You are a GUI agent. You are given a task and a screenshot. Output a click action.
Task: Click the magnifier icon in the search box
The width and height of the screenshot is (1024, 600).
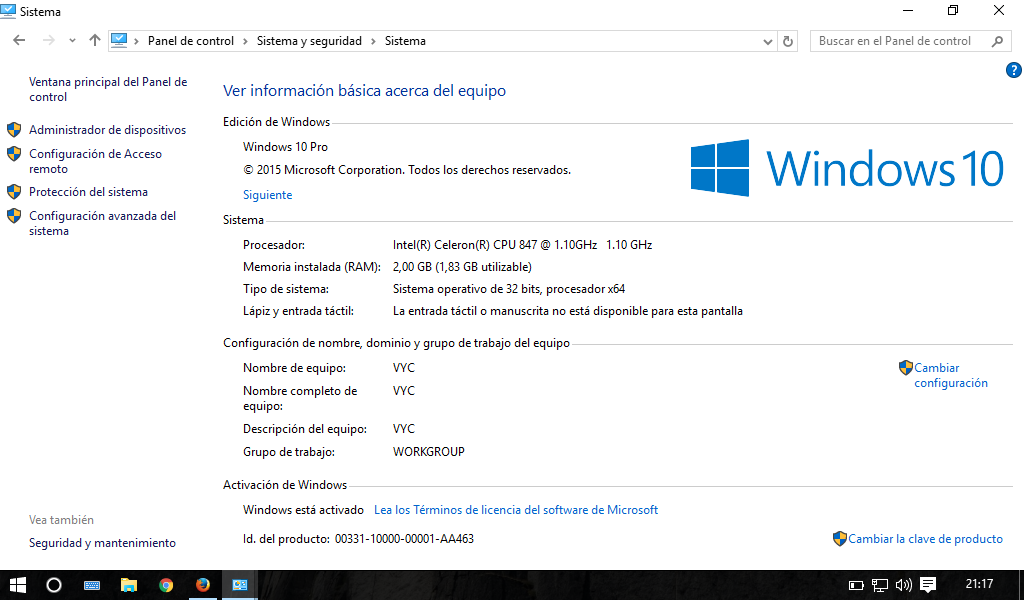pyautogui.click(x=997, y=41)
